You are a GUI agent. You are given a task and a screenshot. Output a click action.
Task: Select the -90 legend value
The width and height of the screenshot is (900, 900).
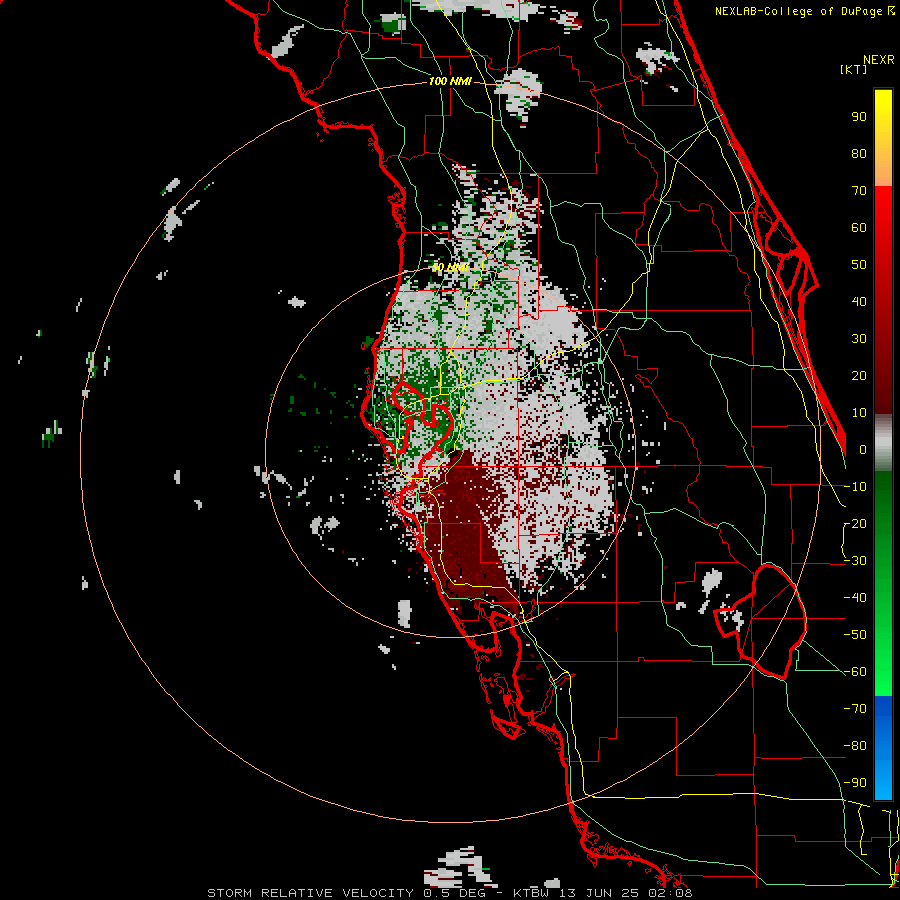point(855,783)
